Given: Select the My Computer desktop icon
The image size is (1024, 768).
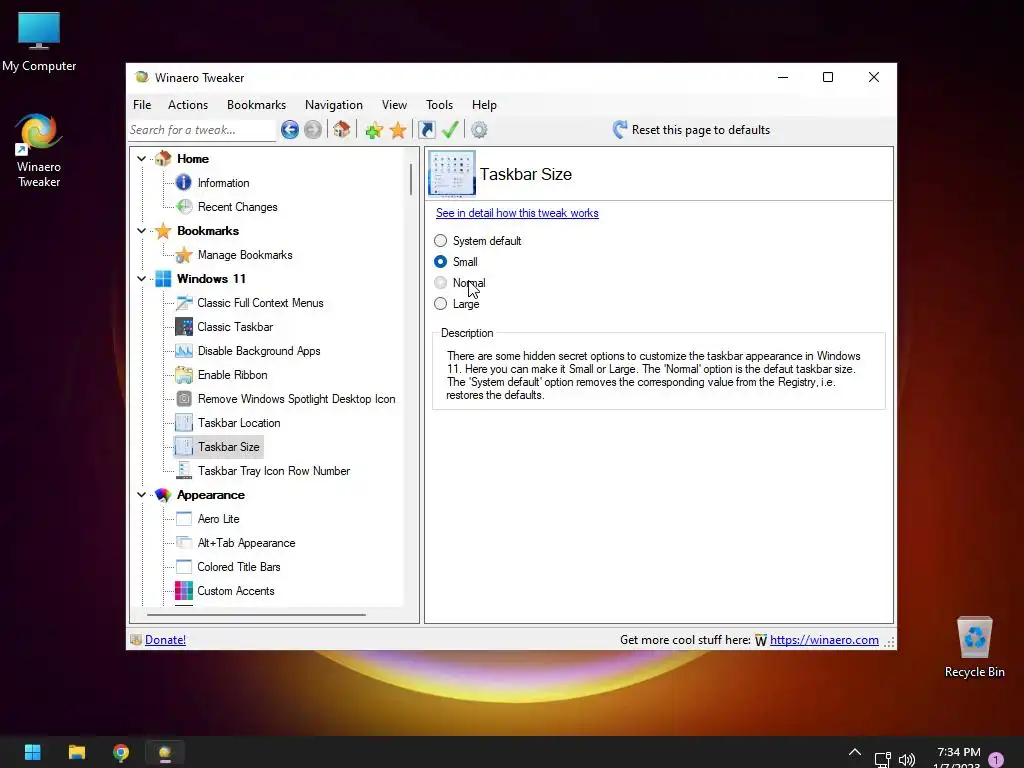Looking at the screenshot, I should click(39, 42).
